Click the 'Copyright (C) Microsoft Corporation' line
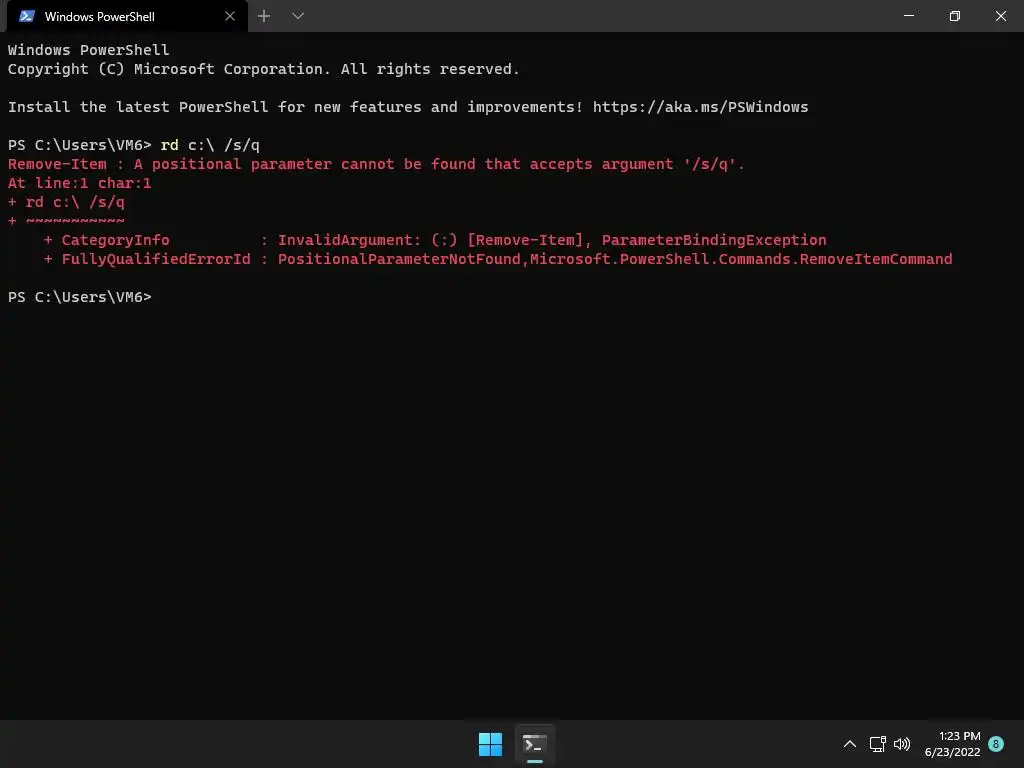 pyautogui.click(x=264, y=69)
